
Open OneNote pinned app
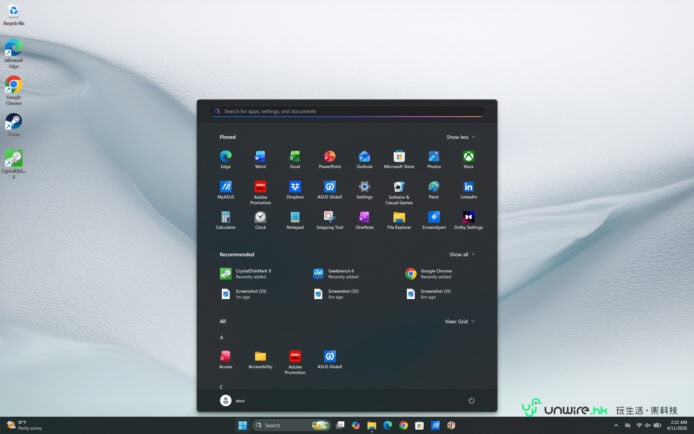coord(364,220)
